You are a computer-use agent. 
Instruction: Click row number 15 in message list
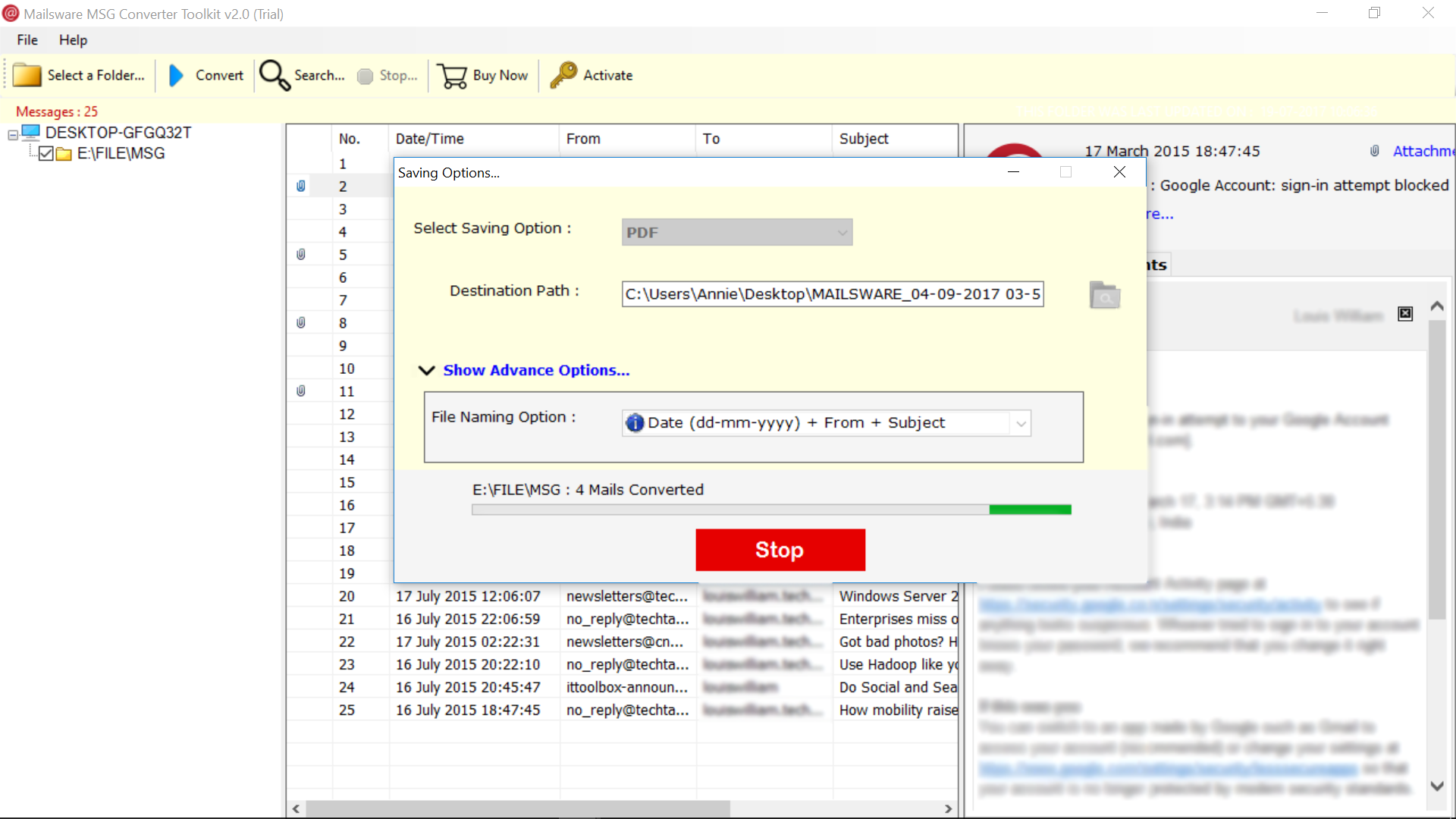pos(347,482)
